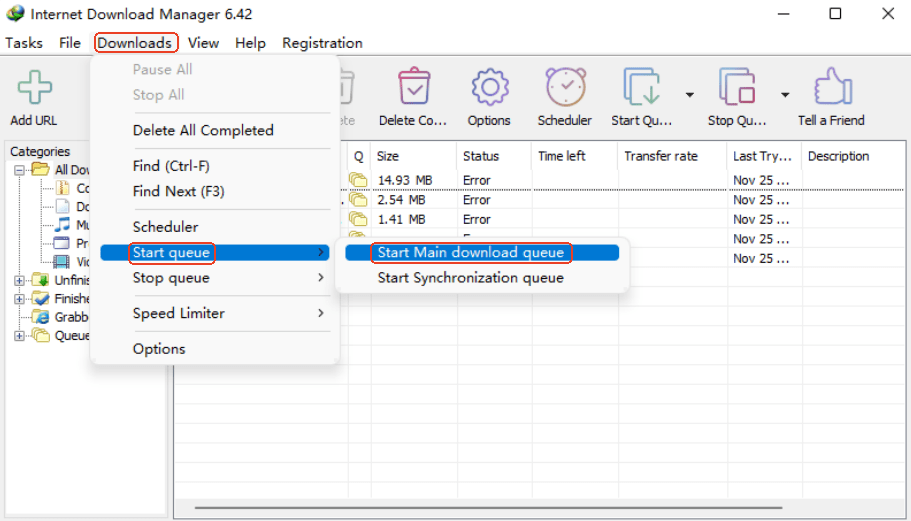This screenshot has width=911, height=521.
Task: Collapse the All Downloads tree node
Action: click(20, 170)
